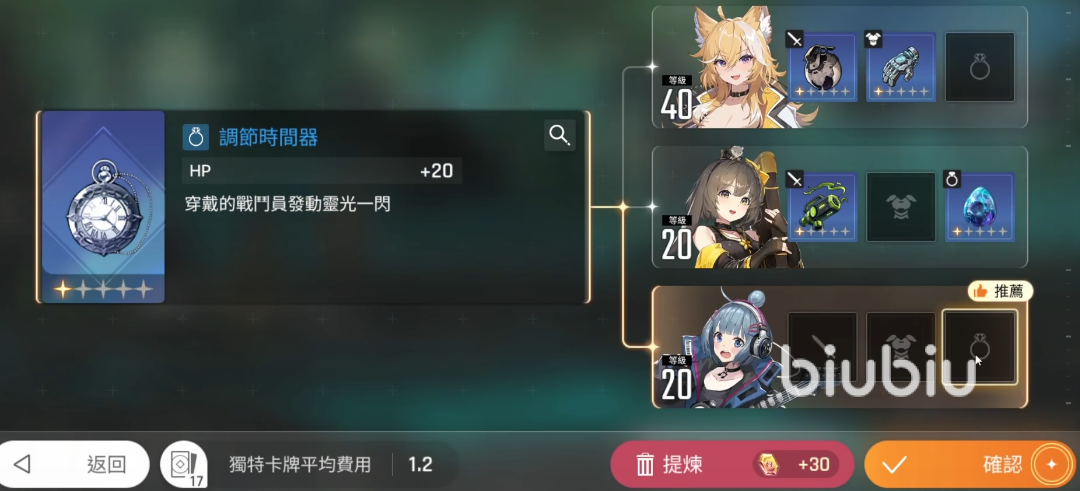The height and width of the screenshot is (491, 1080).
Task: Click the 推薦 recommended badge
Action: point(1000,291)
